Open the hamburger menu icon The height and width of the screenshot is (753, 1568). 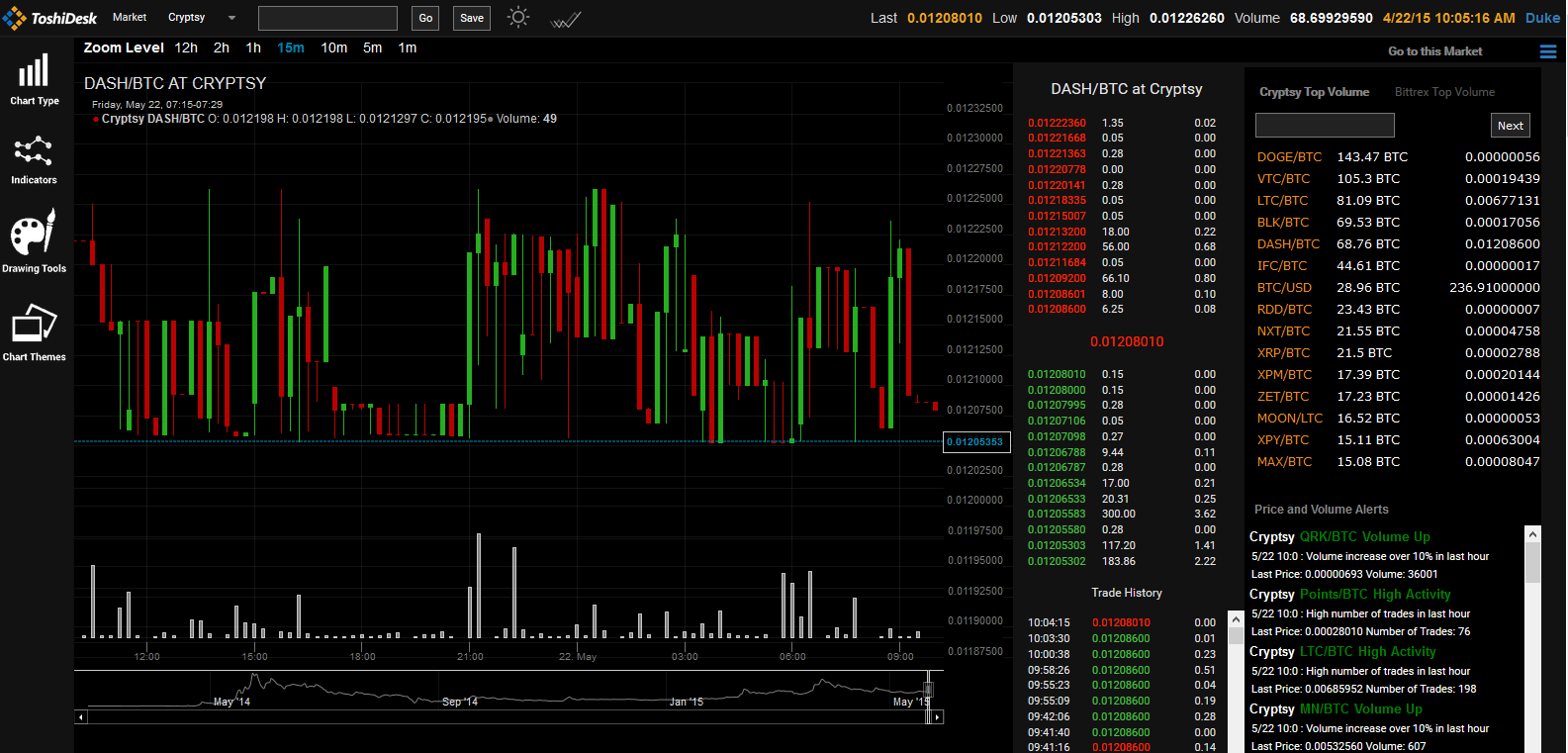[x=1548, y=51]
